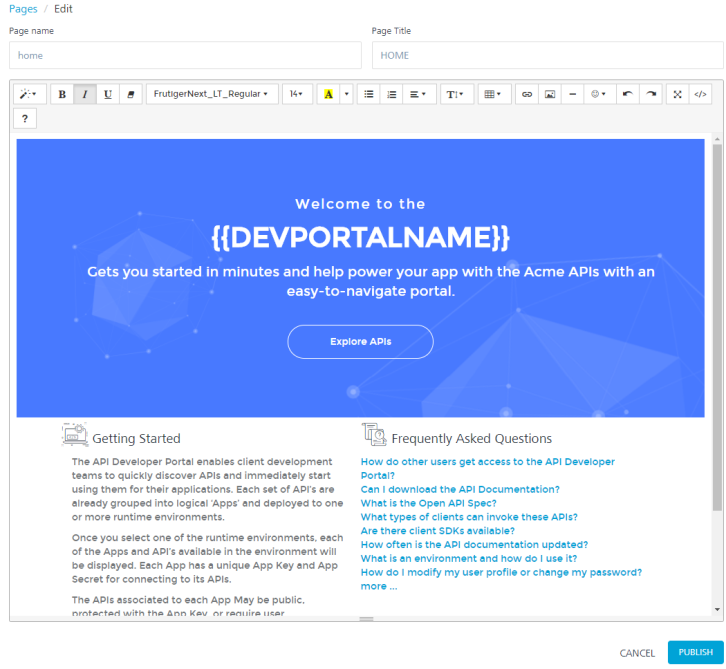
Task: Click the editor resize handle at bottom
Action: coord(366,619)
